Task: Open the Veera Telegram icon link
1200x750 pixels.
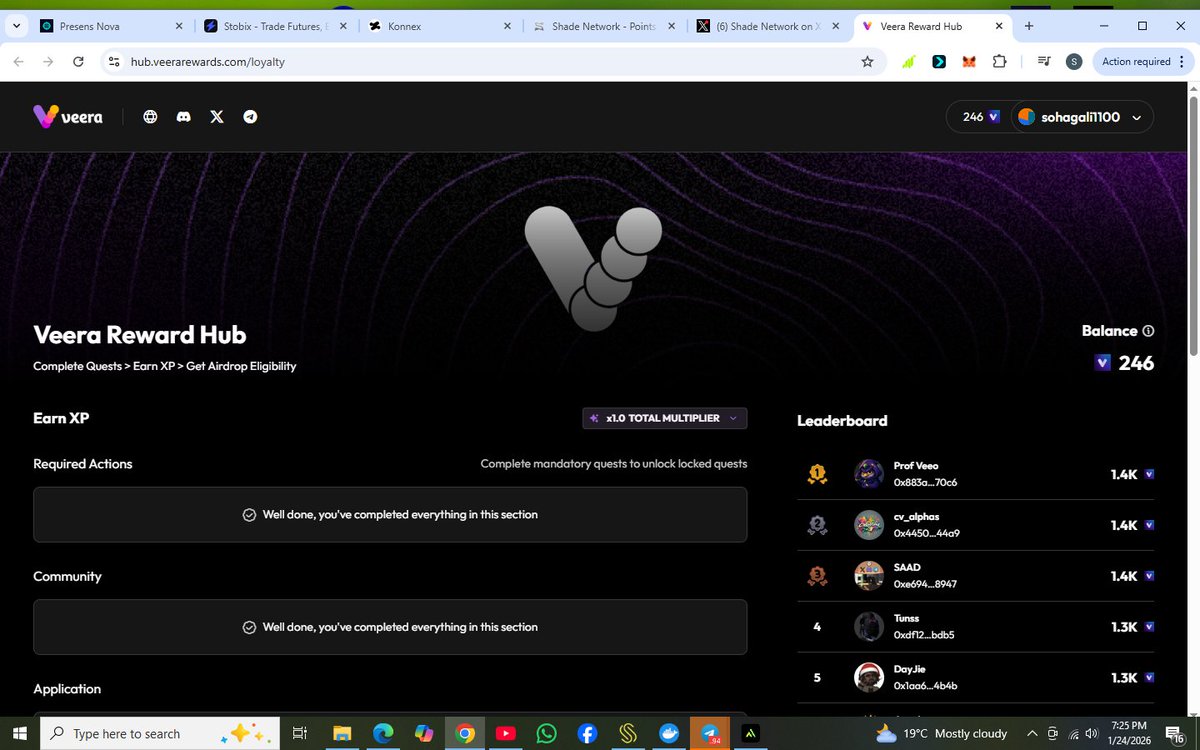Action: [250, 117]
